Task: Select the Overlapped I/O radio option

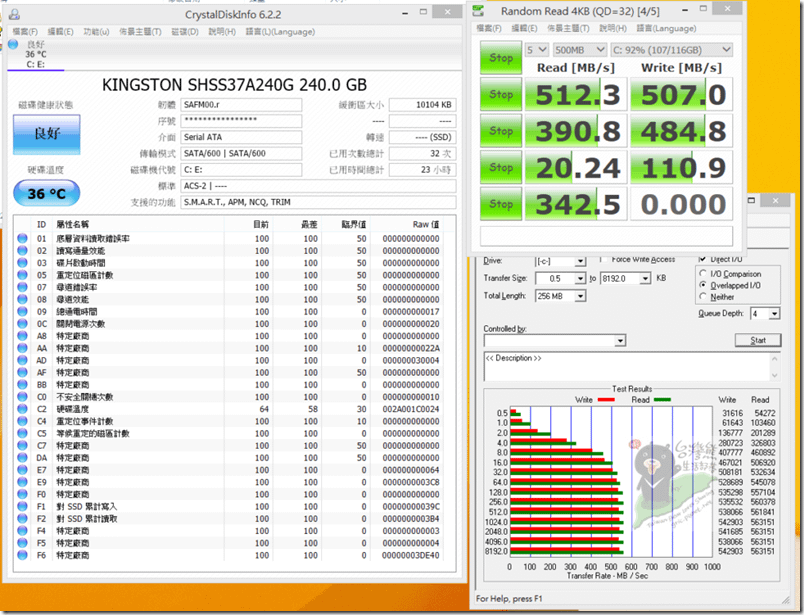Action: point(703,285)
